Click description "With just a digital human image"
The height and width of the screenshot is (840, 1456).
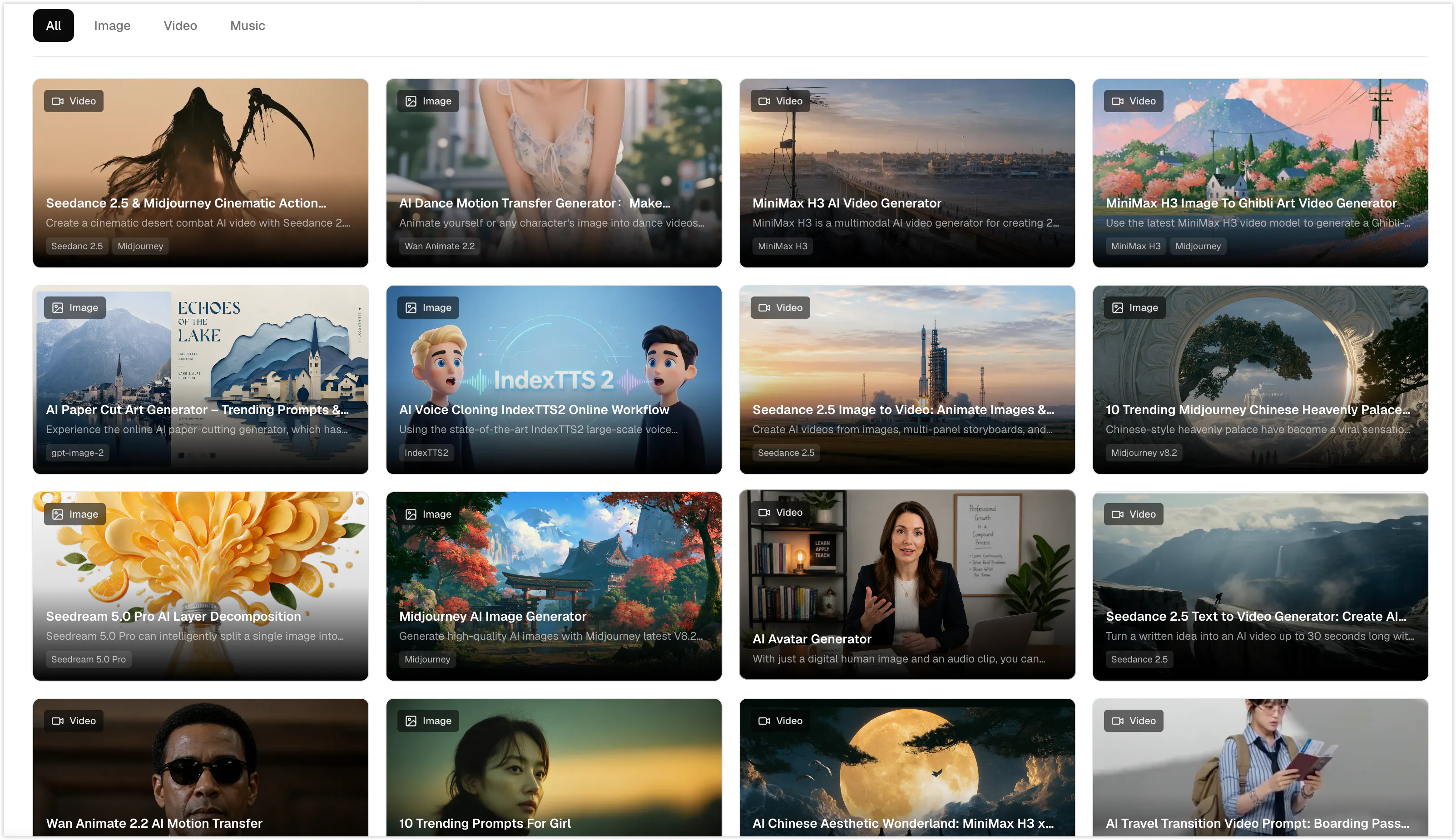point(899,658)
